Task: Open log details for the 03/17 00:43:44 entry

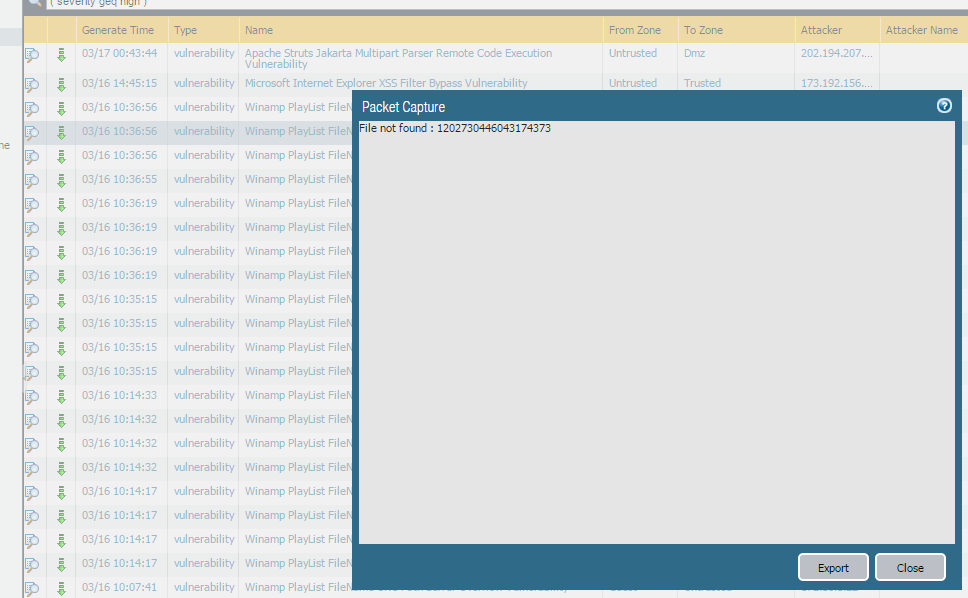Action: tap(32, 54)
